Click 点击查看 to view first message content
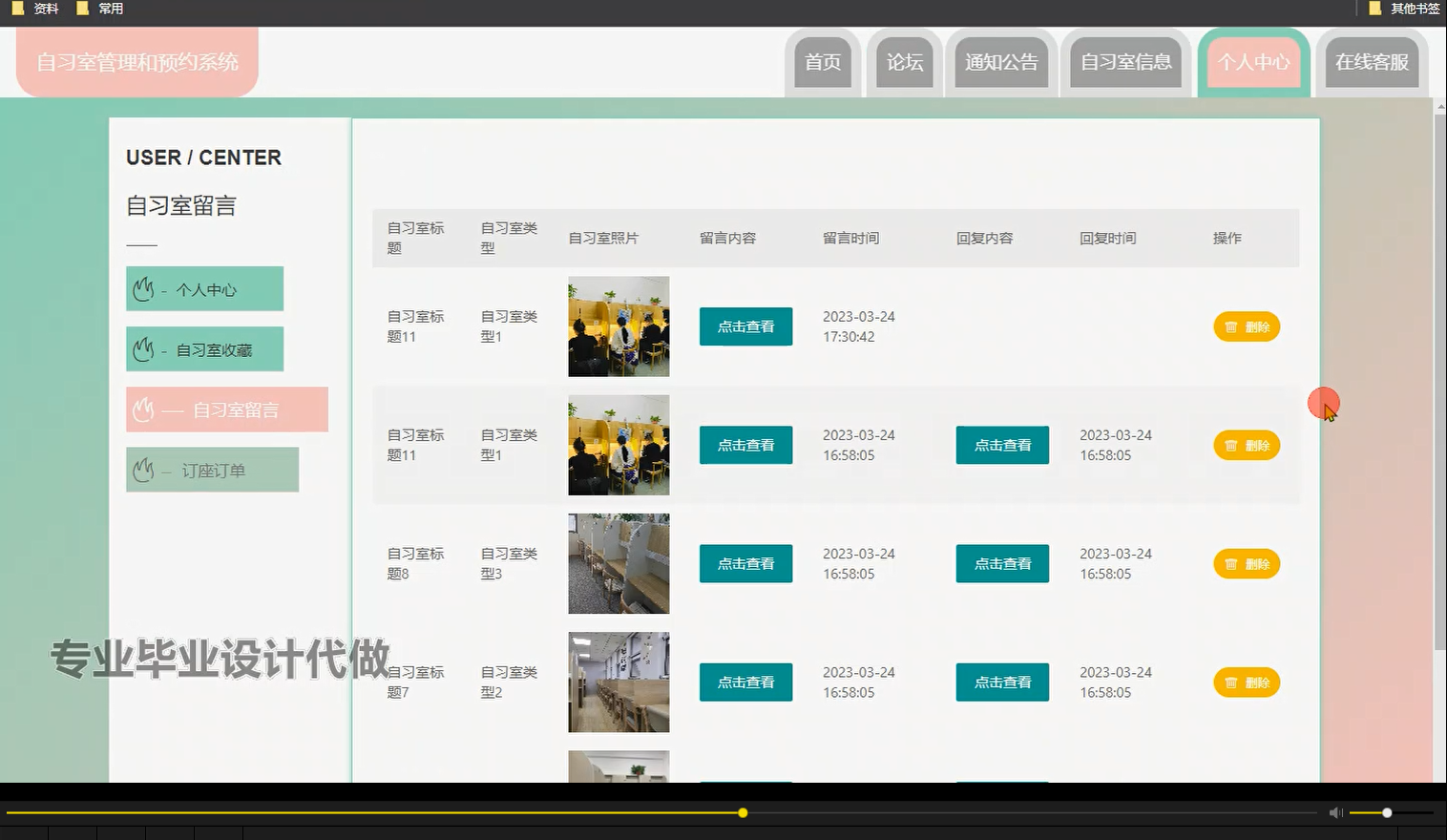 point(745,326)
